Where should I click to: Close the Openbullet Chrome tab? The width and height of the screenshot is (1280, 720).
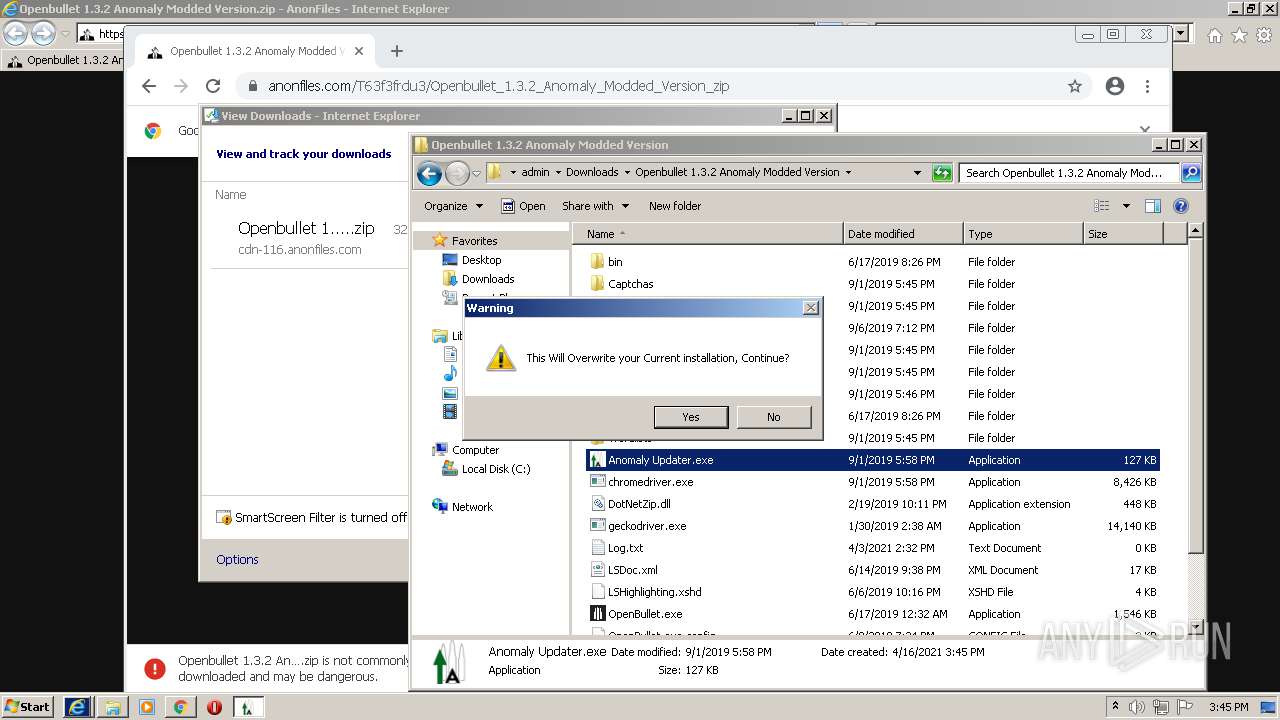pos(359,51)
